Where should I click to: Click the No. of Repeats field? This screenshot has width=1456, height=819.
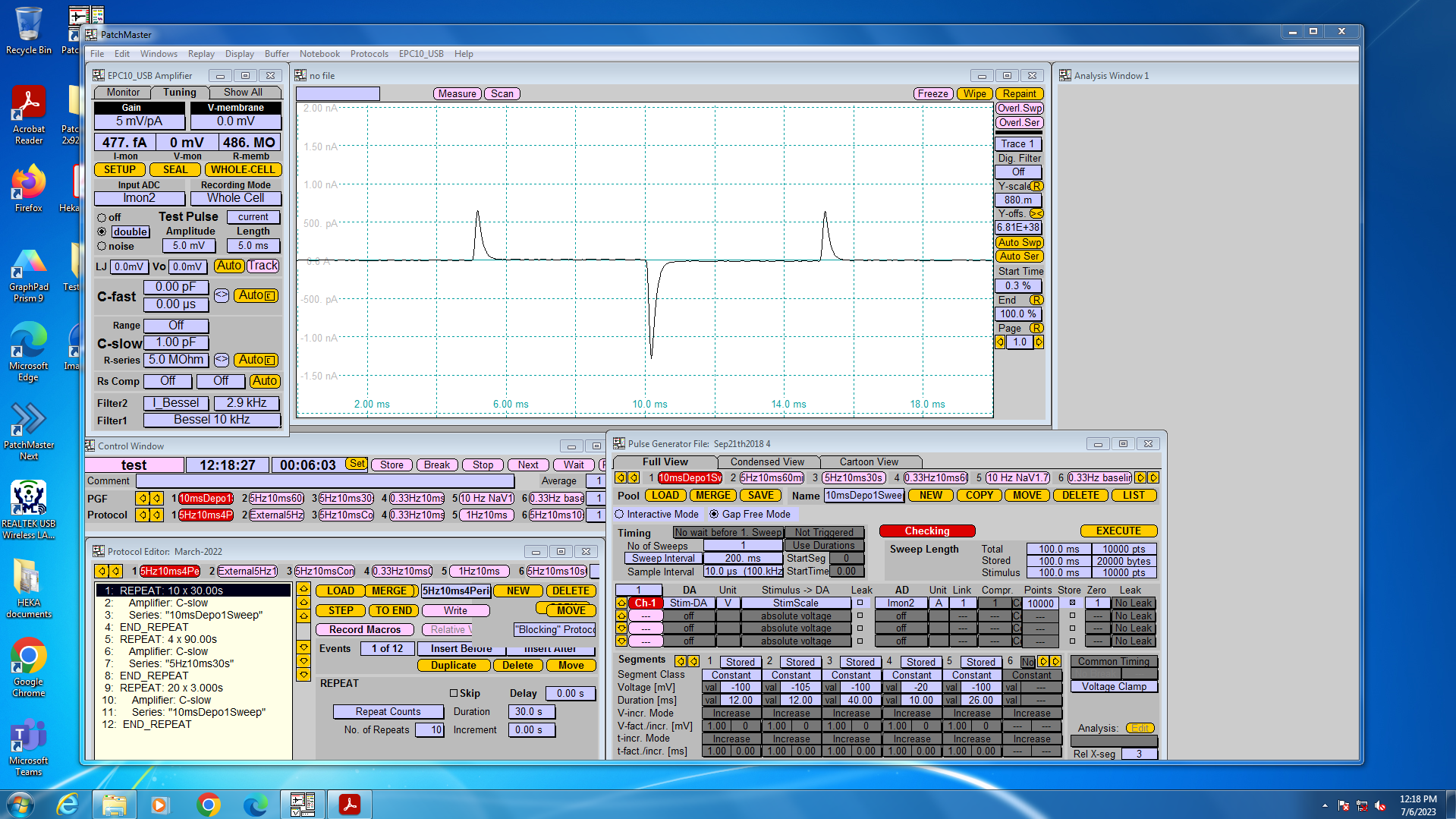coord(429,730)
